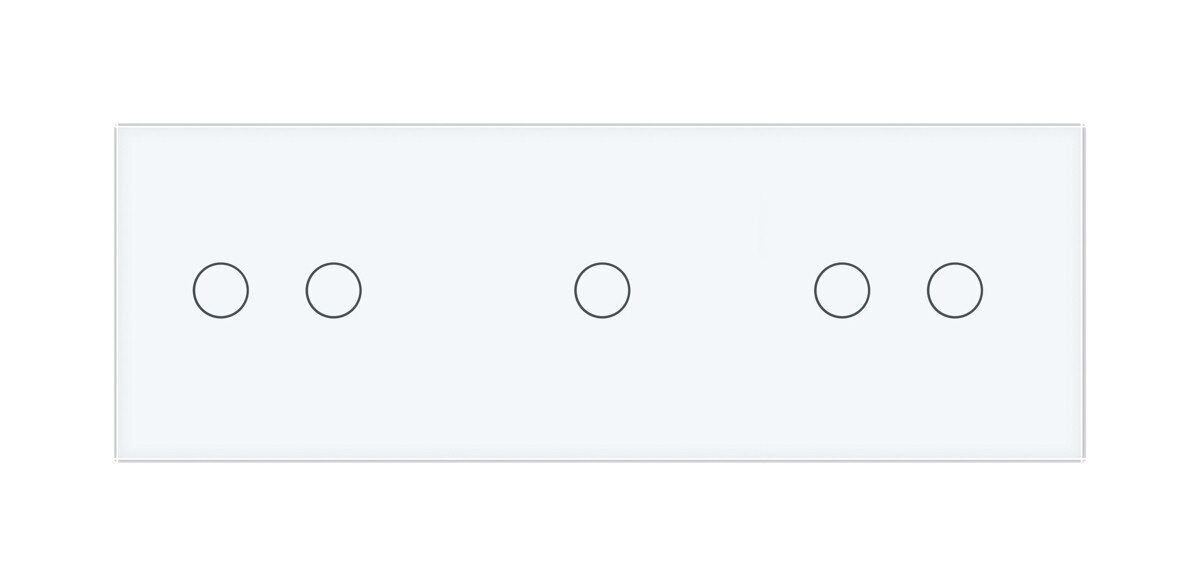Click glass area left of the leftmost circle
The image size is (1200, 586).
[x=155, y=290]
